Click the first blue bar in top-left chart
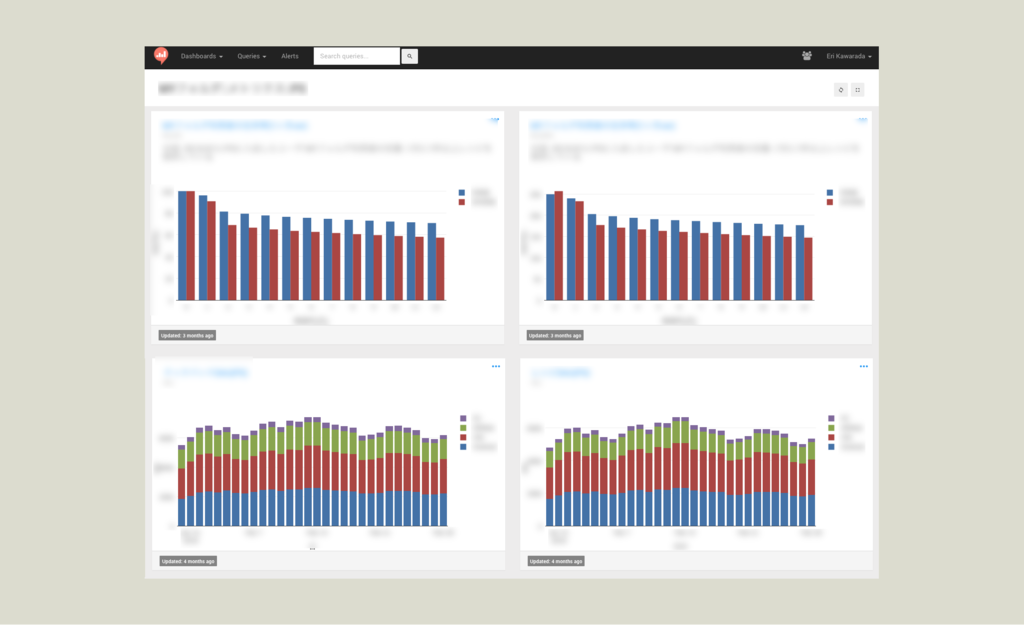Screen dimensions: 1024x625 (182, 246)
